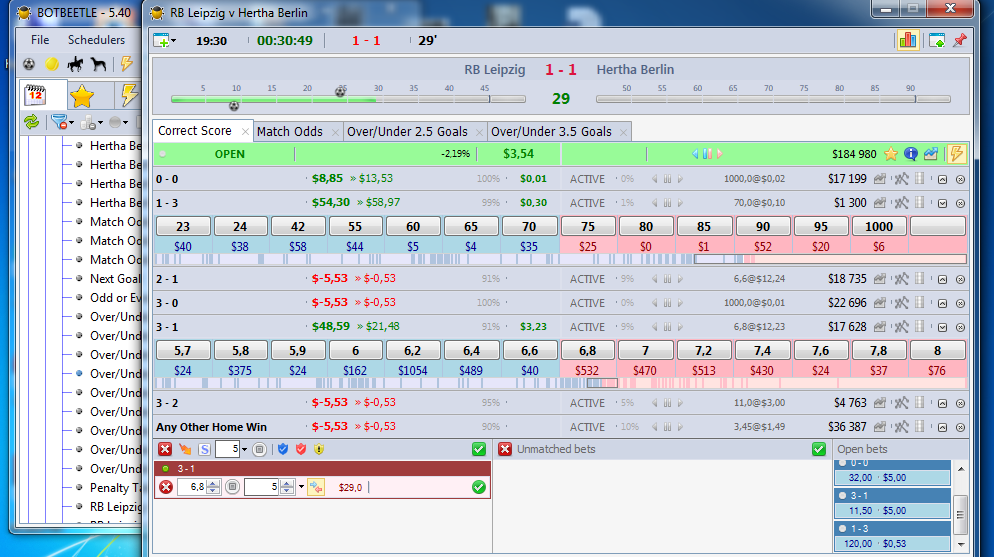Select blue shield icon in bet panel

[283, 449]
